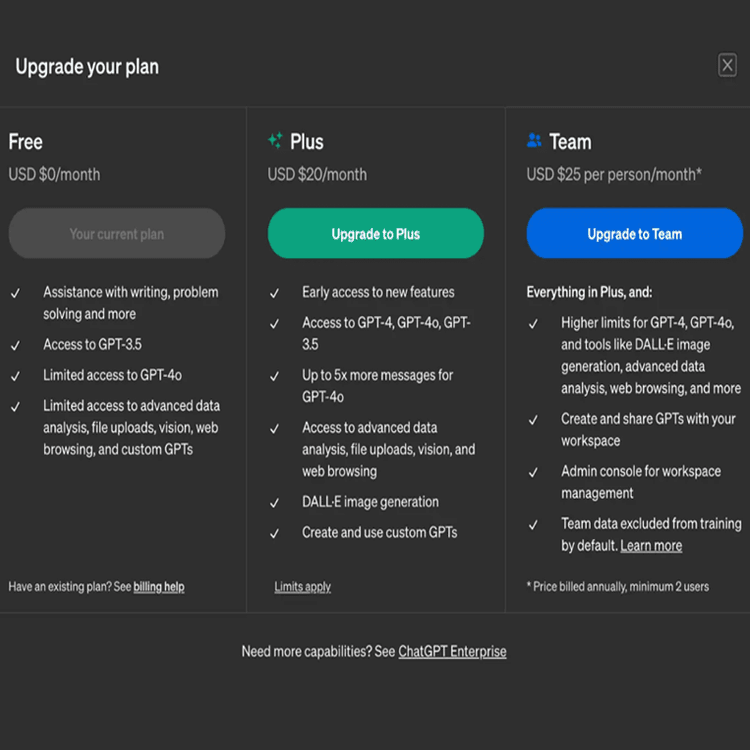This screenshot has width=750, height=750.
Task: Open the Limits apply link
Action: [x=302, y=587]
